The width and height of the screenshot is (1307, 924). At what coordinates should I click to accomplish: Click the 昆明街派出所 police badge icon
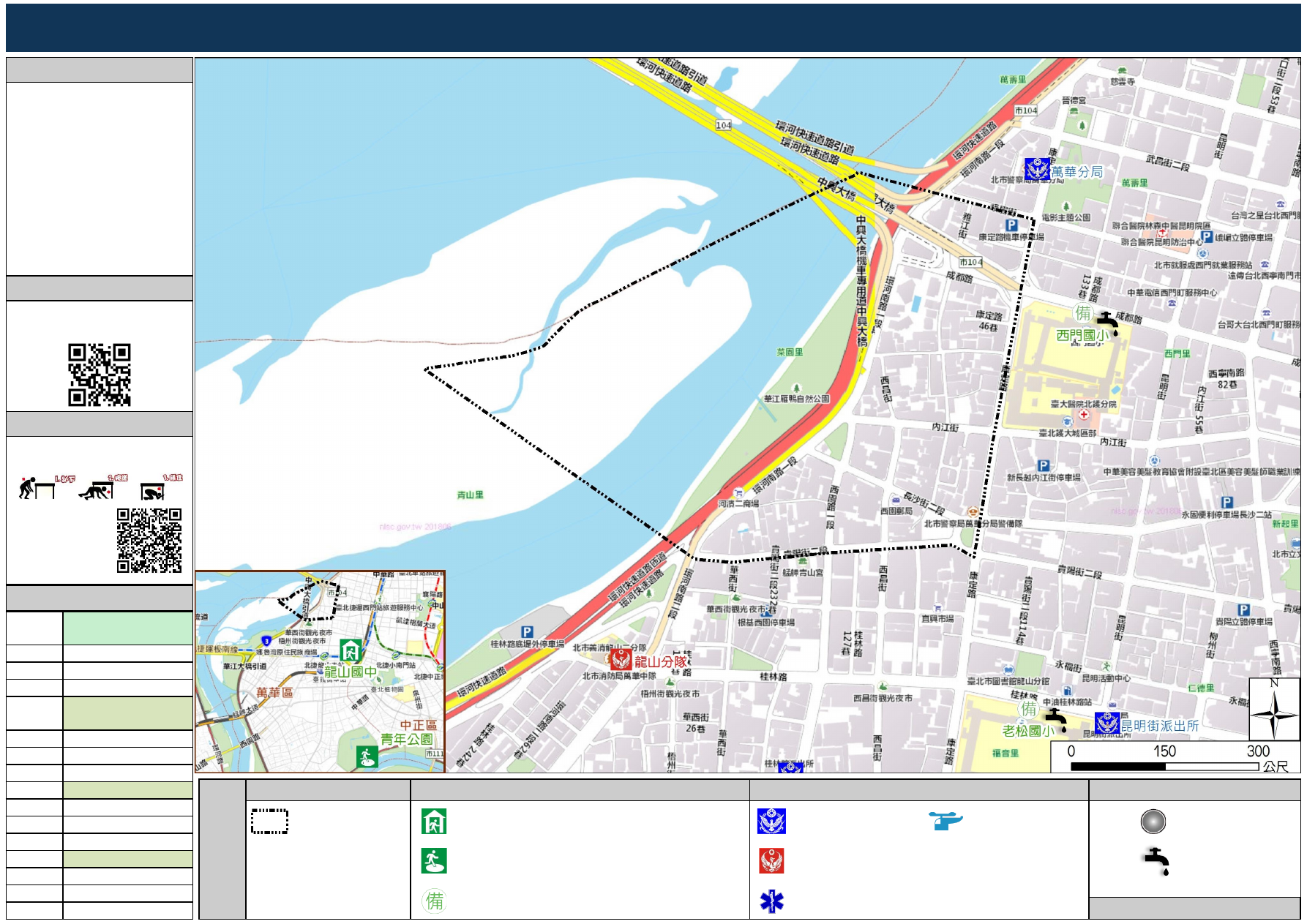pos(1106,724)
